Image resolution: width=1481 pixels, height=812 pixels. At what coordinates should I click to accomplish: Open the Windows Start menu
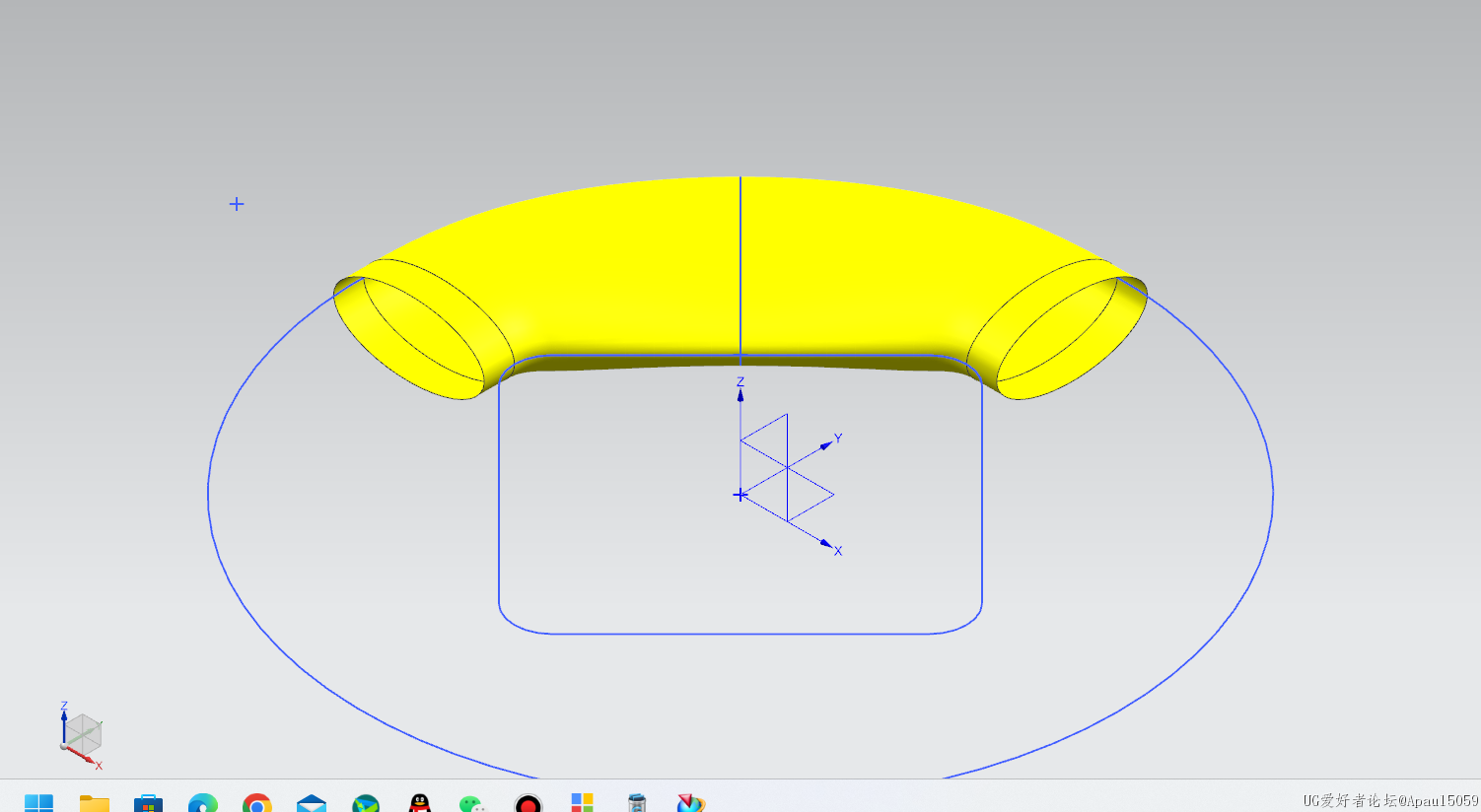[39, 803]
